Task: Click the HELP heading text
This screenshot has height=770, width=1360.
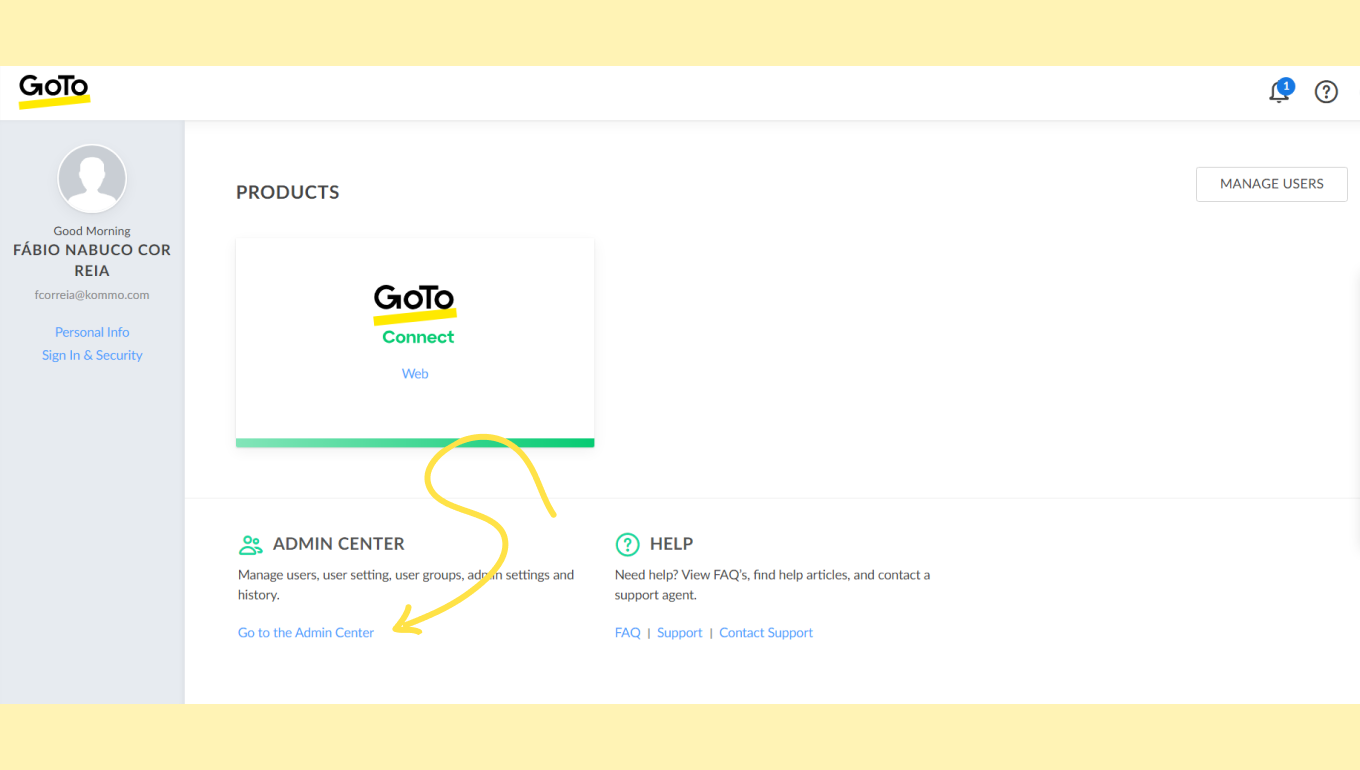Action: point(672,544)
